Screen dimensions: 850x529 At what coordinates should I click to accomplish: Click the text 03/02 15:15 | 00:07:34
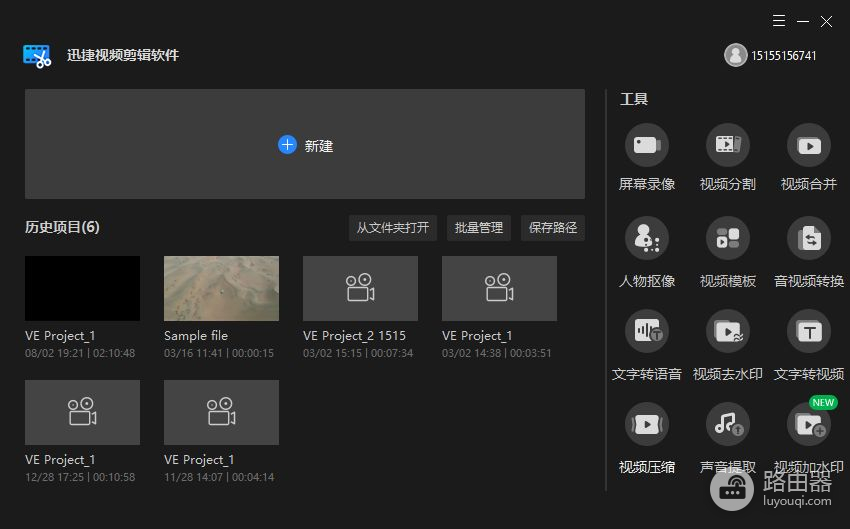(358, 353)
